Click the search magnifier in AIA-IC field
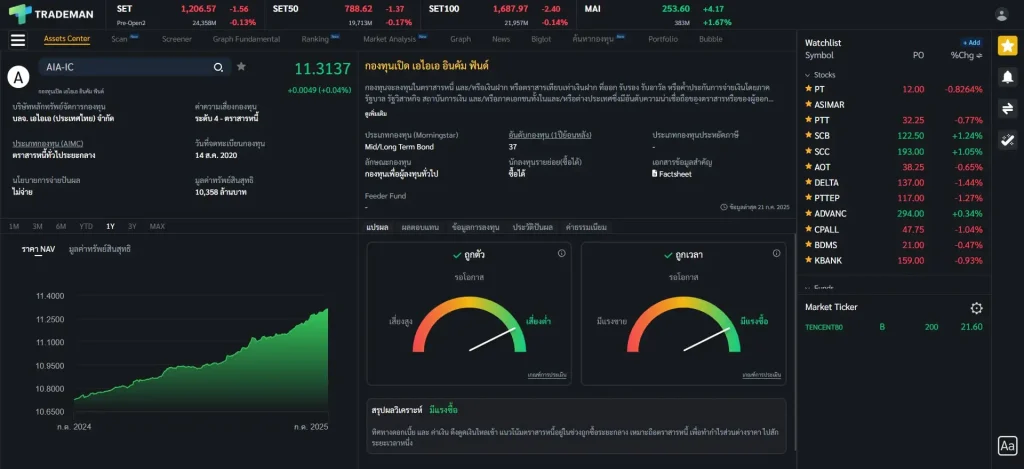The image size is (1024, 469). (x=218, y=67)
